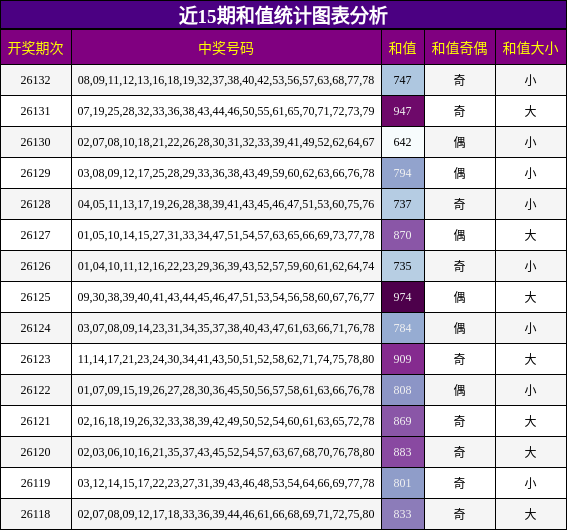Click the title 近15期和值统计图表分析

(x=283, y=15)
